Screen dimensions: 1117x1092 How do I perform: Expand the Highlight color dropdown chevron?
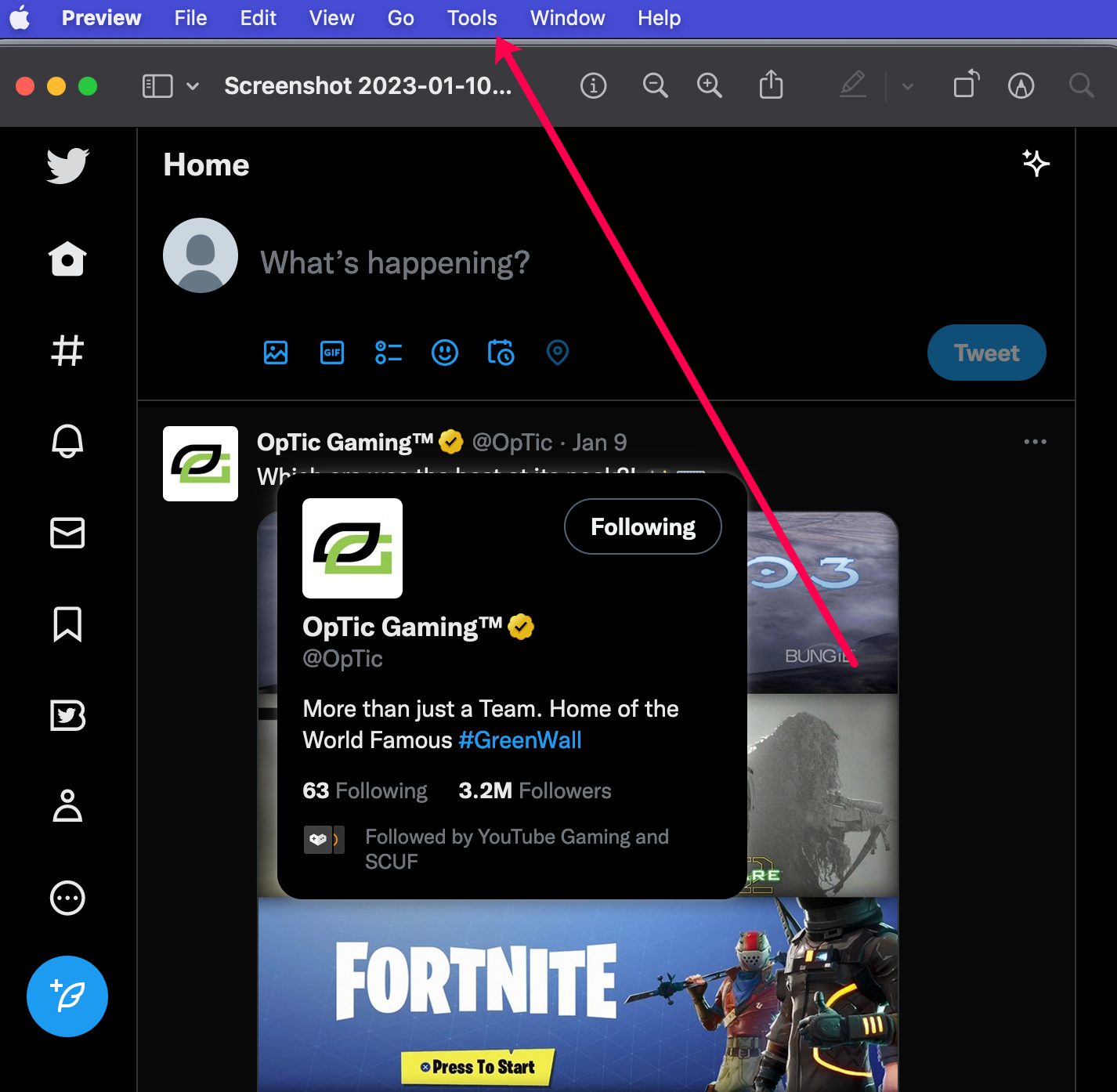coord(908,86)
